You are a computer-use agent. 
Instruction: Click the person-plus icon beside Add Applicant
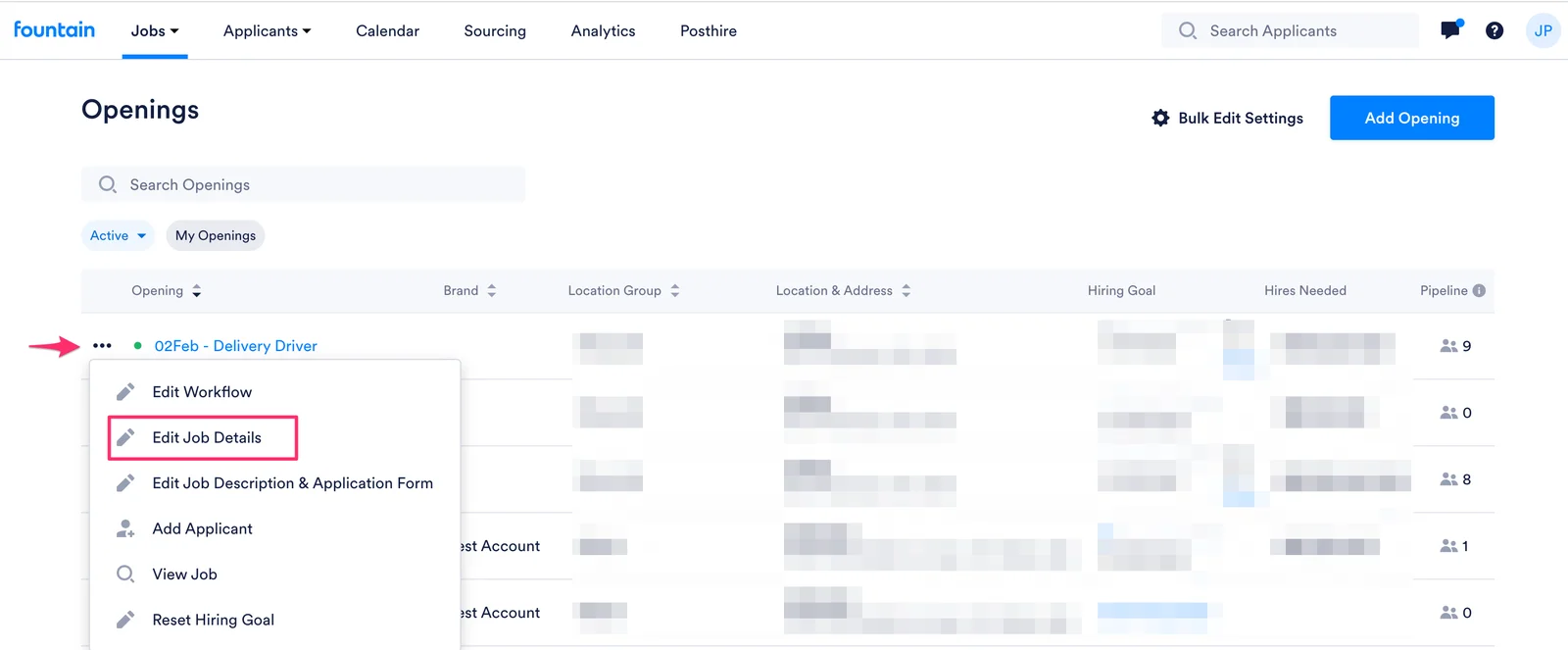point(125,529)
